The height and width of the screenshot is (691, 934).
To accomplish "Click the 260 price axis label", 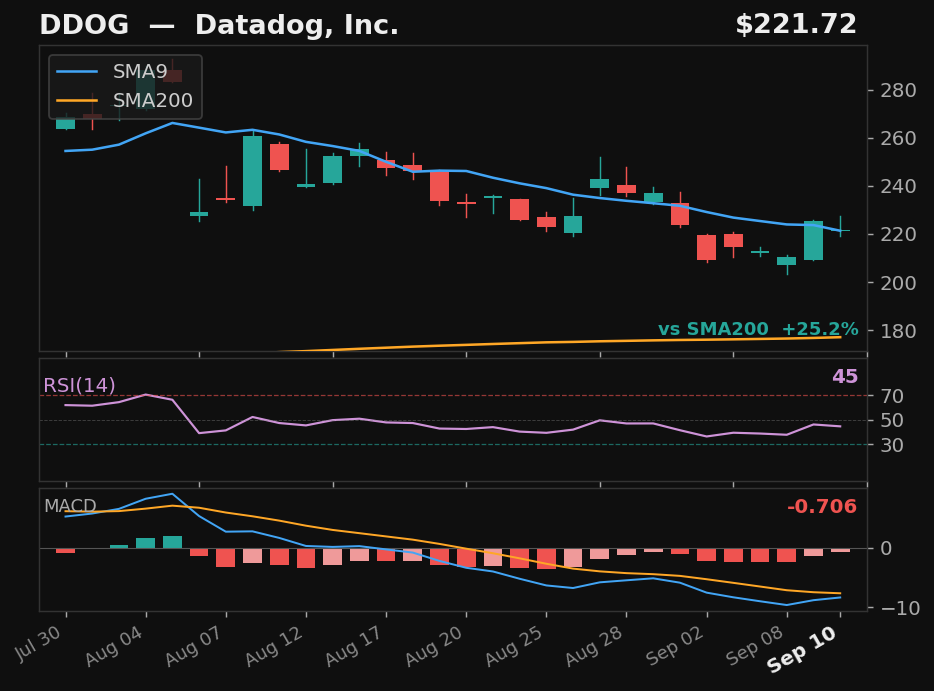I will click(898, 138).
